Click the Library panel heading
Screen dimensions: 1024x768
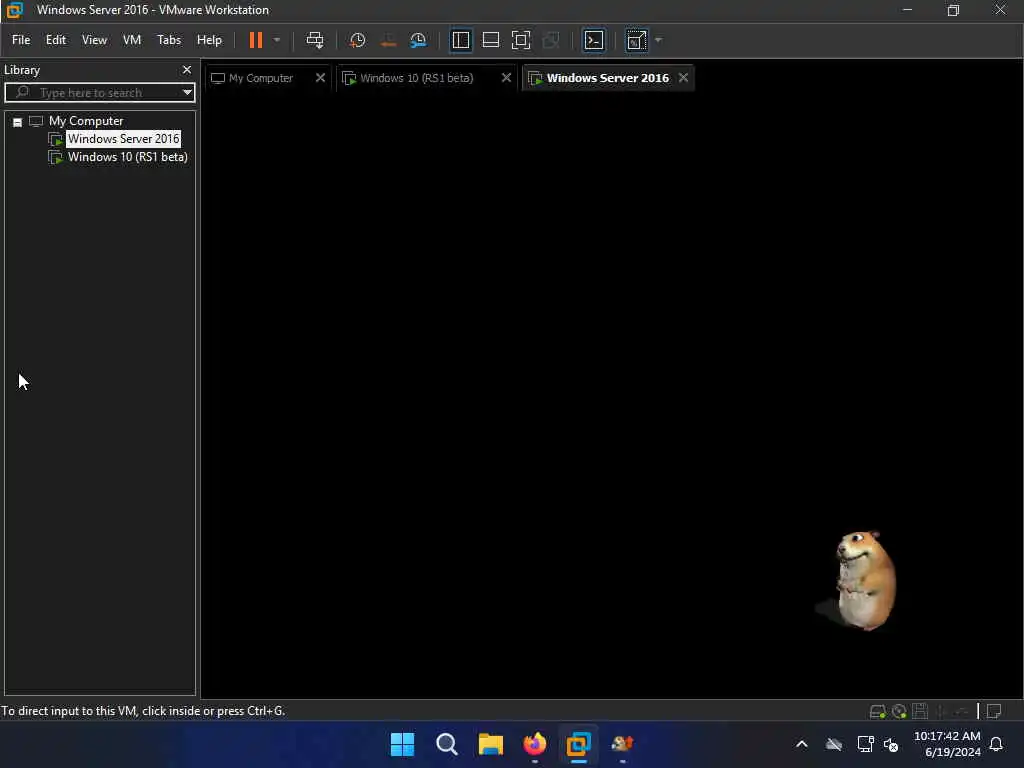coord(22,70)
